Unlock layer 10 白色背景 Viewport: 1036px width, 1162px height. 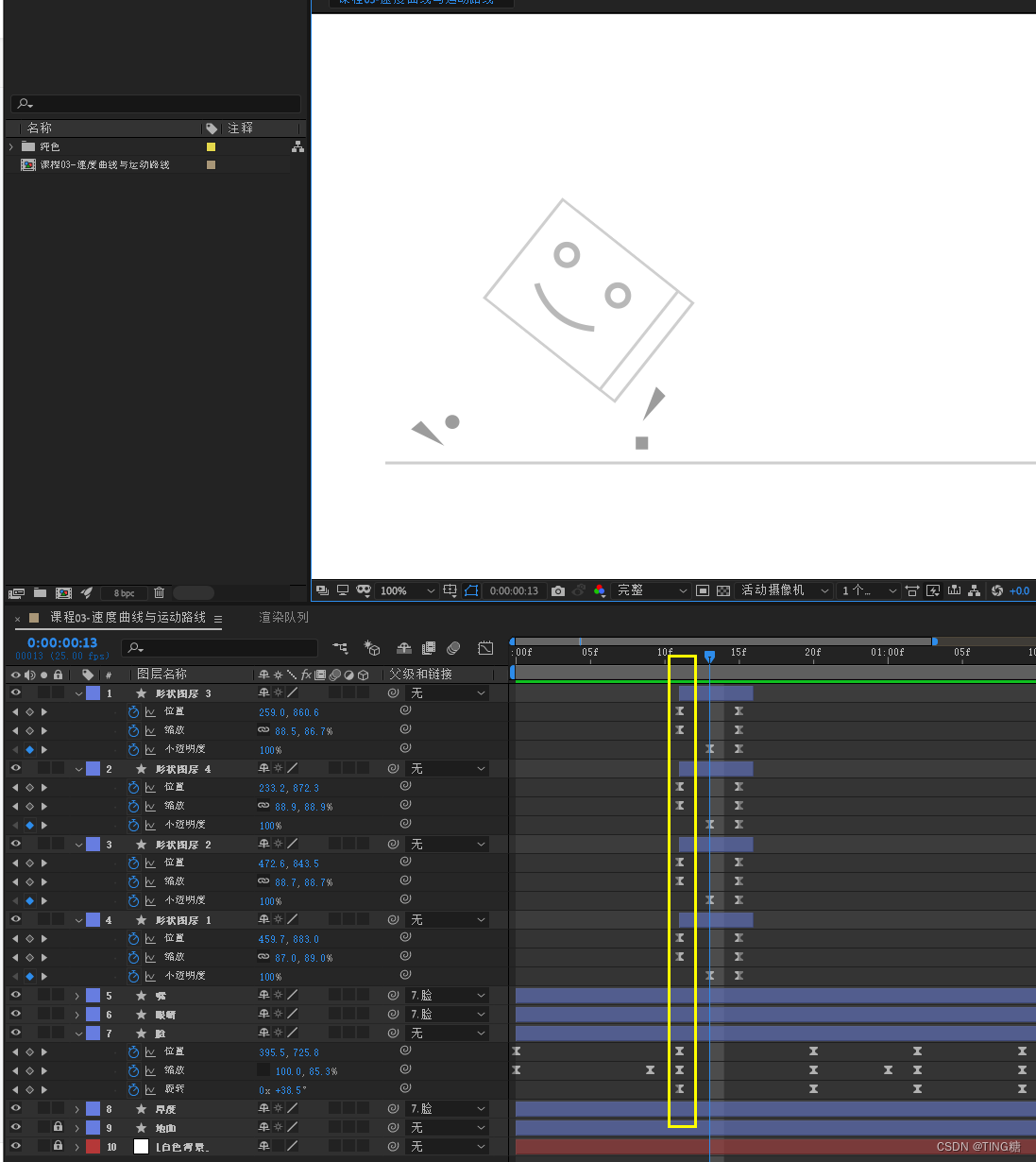(x=58, y=1146)
